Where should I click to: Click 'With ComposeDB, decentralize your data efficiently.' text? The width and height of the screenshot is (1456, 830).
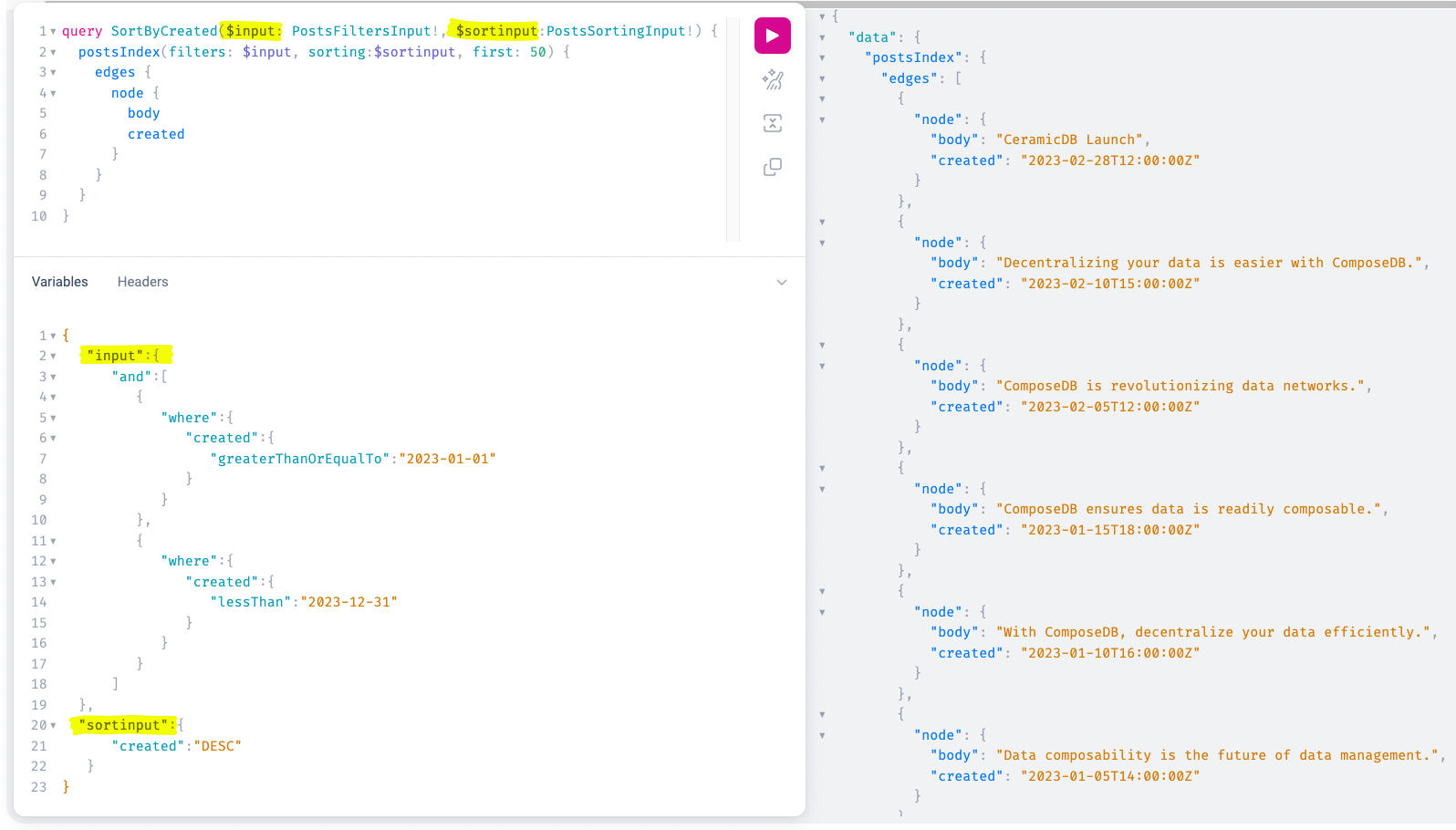[x=1213, y=632]
